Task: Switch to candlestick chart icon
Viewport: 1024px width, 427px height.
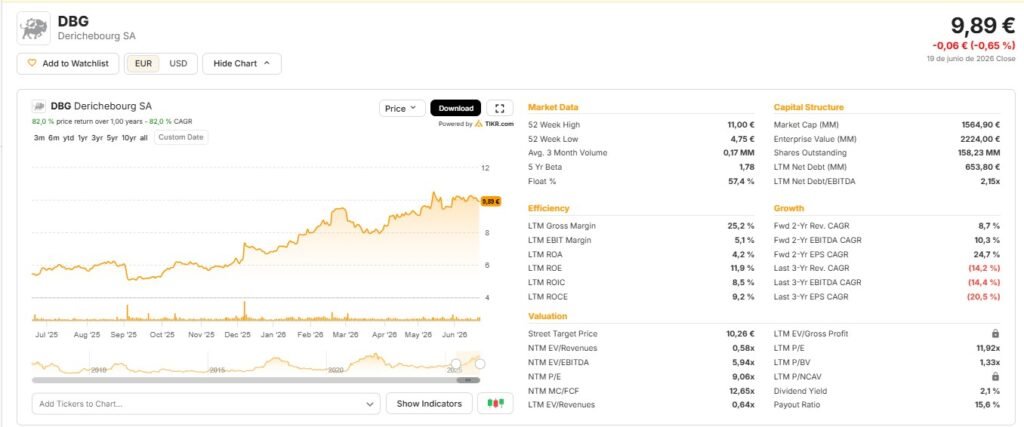Action: point(495,403)
